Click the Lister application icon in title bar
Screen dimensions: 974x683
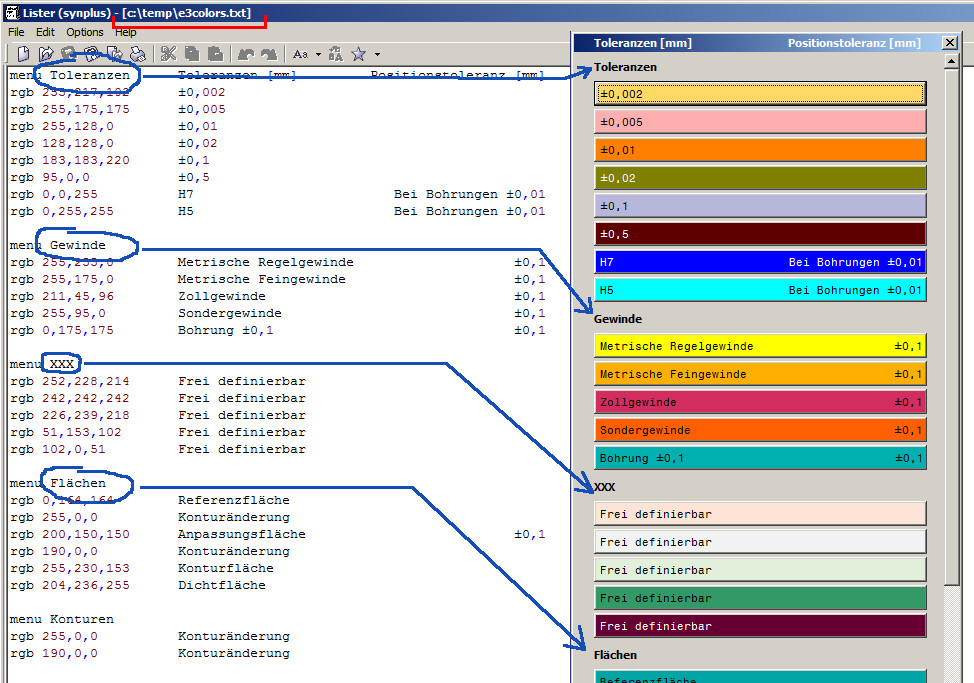(x=12, y=12)
